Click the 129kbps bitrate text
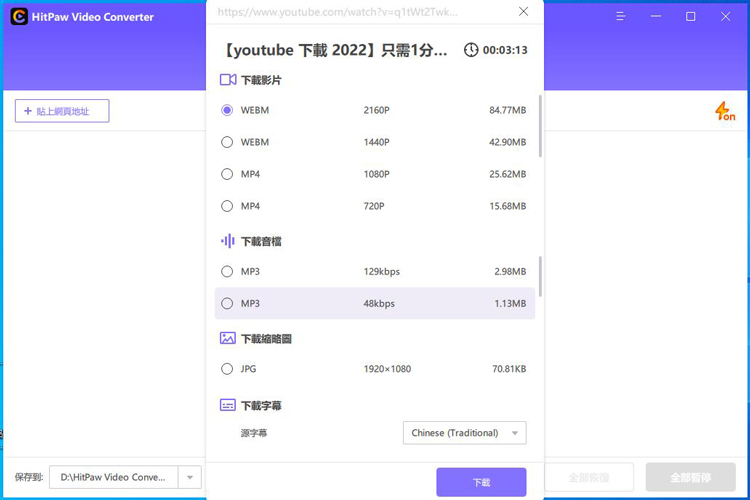750x500 pixels. (382, 272)
